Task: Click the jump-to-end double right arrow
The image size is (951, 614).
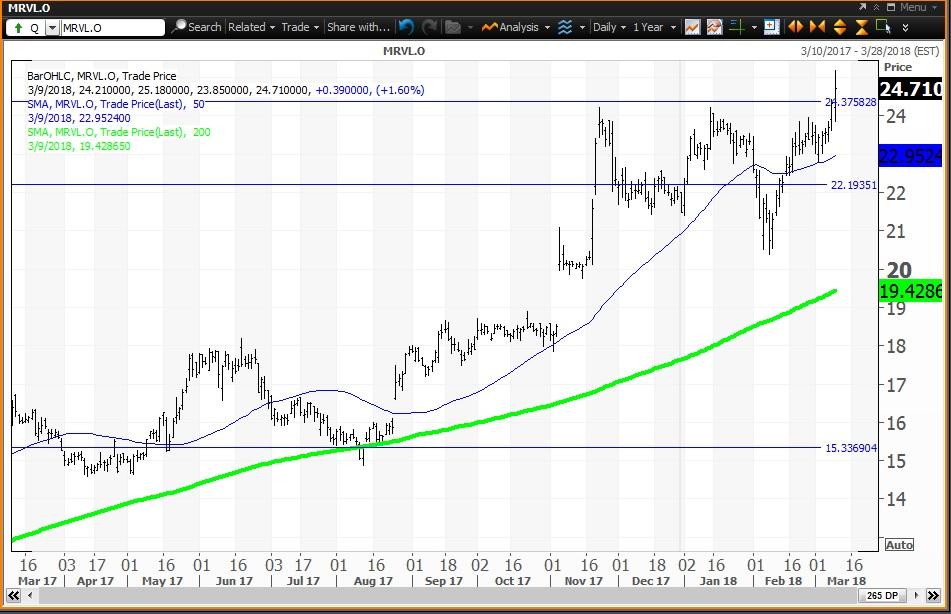Action: tap(933, 596)
